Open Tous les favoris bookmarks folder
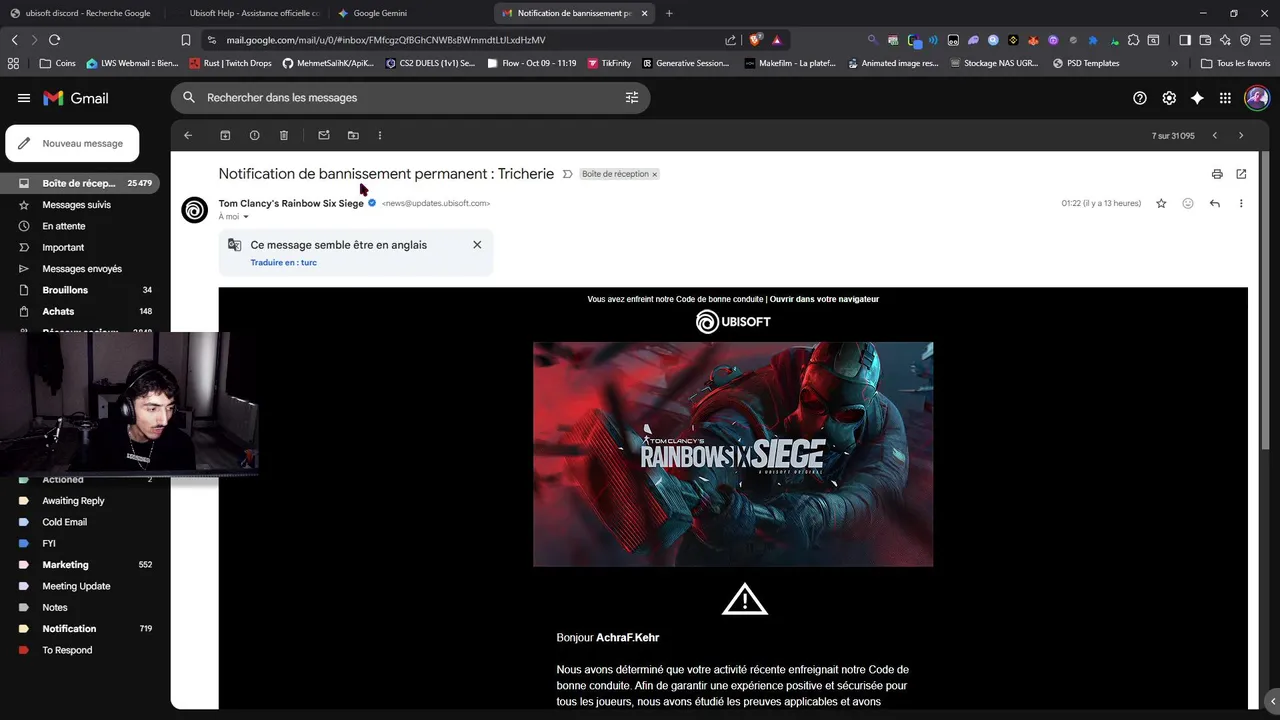The width and height of the screenshot is (1280, 720). [x=1236, y=63]
